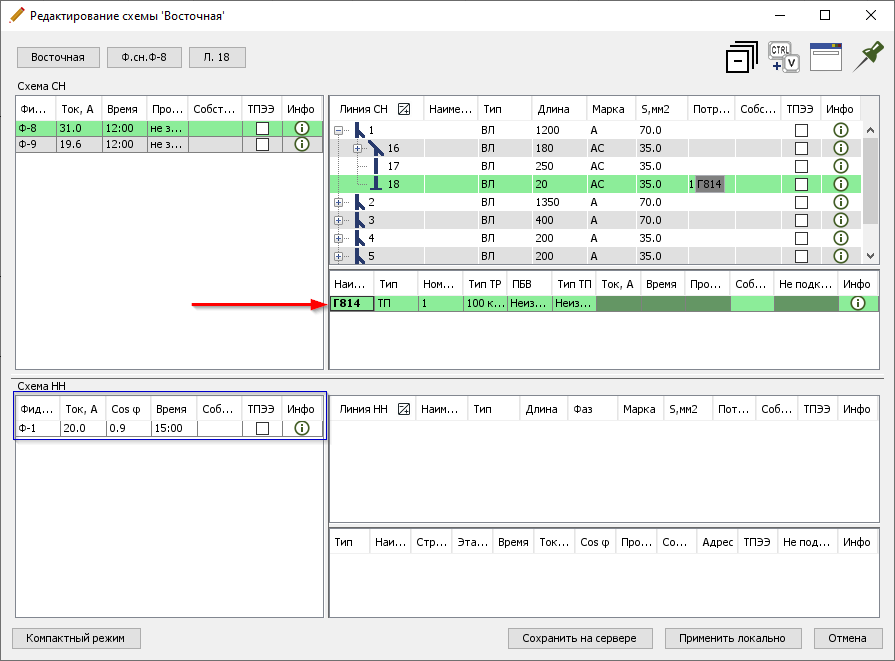895x661 pixels.
Task: Select the Г814 name cell
Action: point(352,303)
